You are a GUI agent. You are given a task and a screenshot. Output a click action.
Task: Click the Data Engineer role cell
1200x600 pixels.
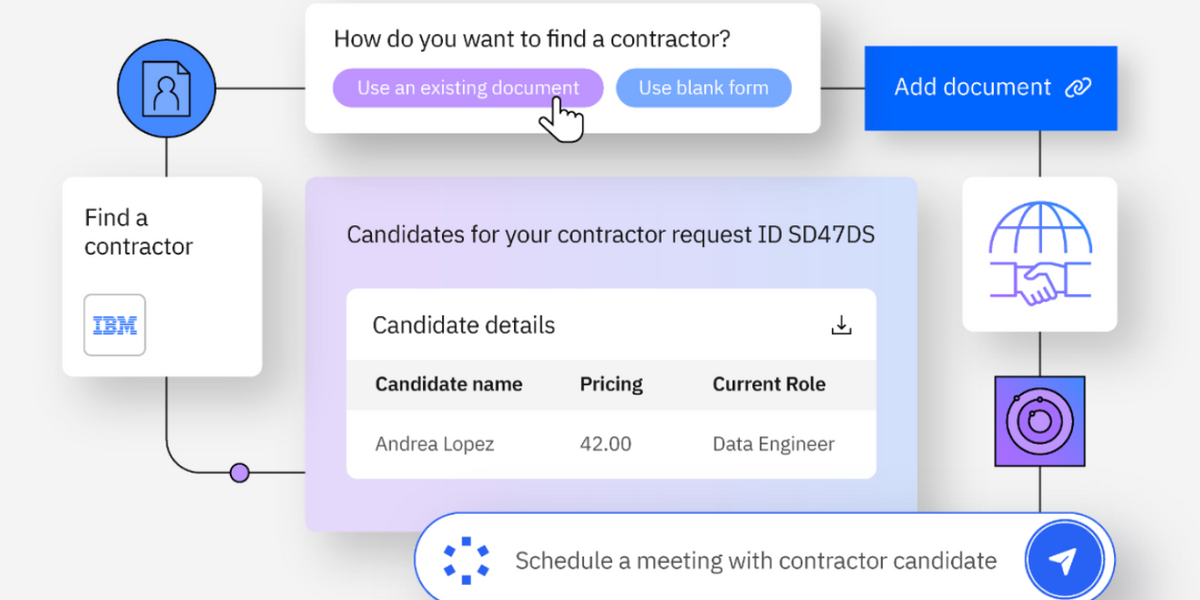773,444
